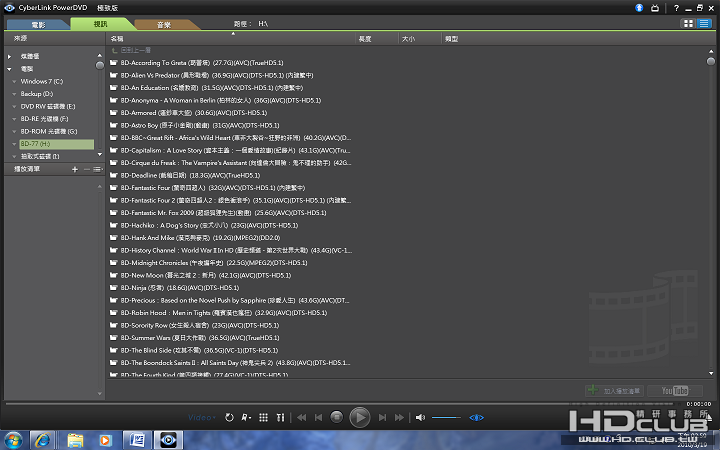Click the Stop button
Screen dimensions: 720x450
[x=337, y=417]
